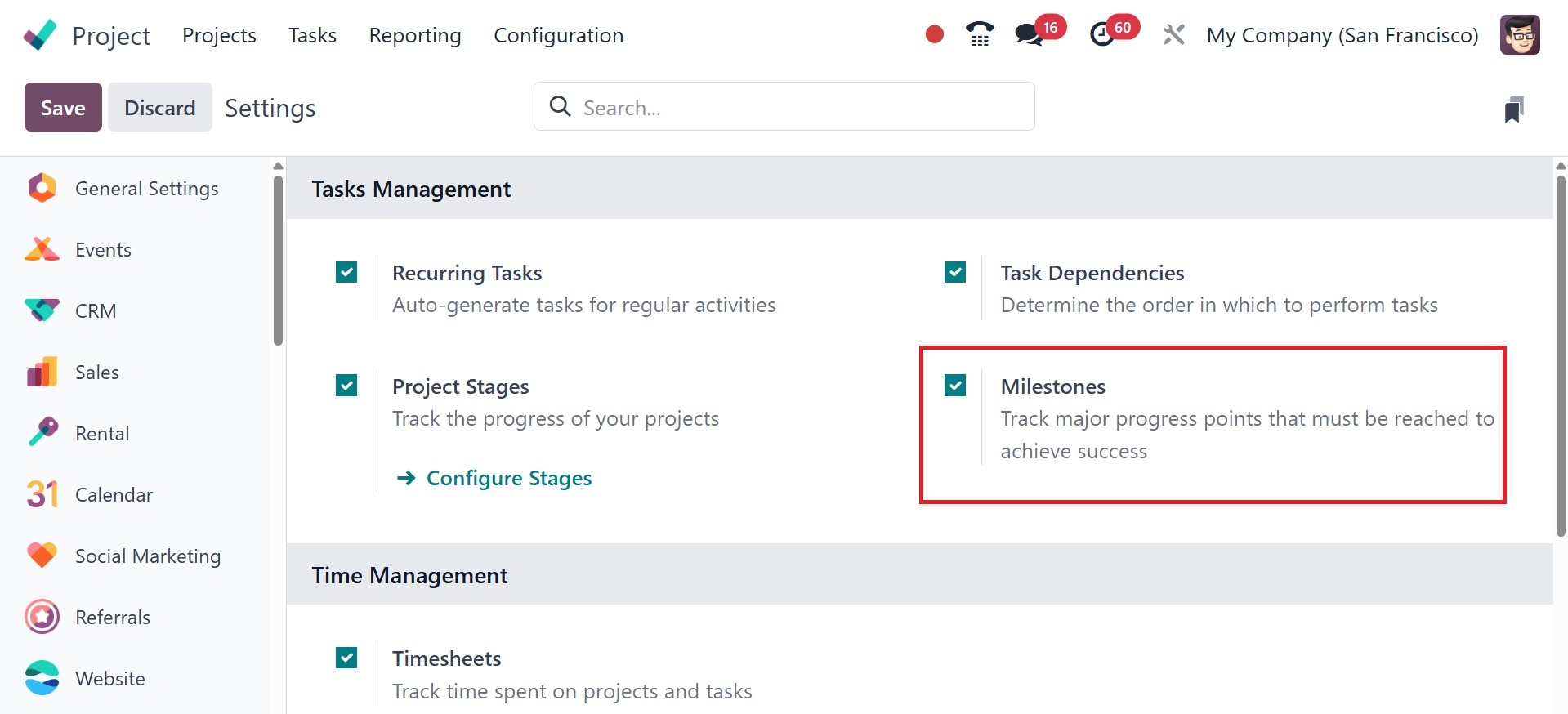
Task: Click the main page vertical scrollbar
Action: (1560, 351)
